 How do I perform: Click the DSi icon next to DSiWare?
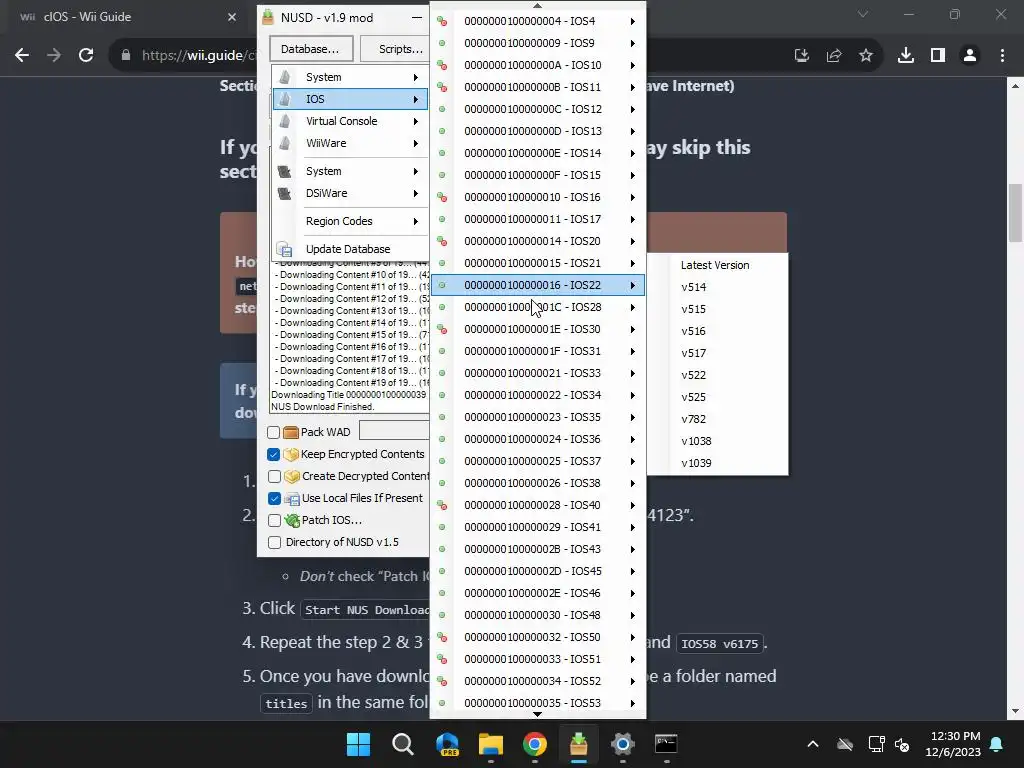tap(285, 193)
